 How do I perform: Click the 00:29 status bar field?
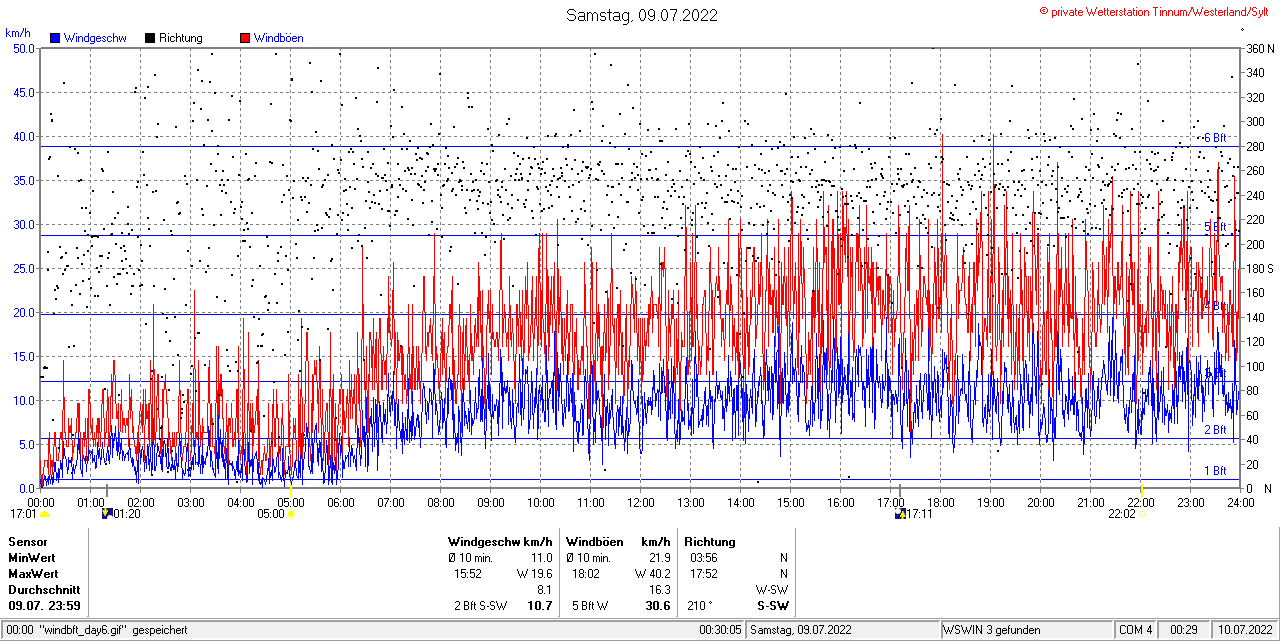coord(1185,630)
